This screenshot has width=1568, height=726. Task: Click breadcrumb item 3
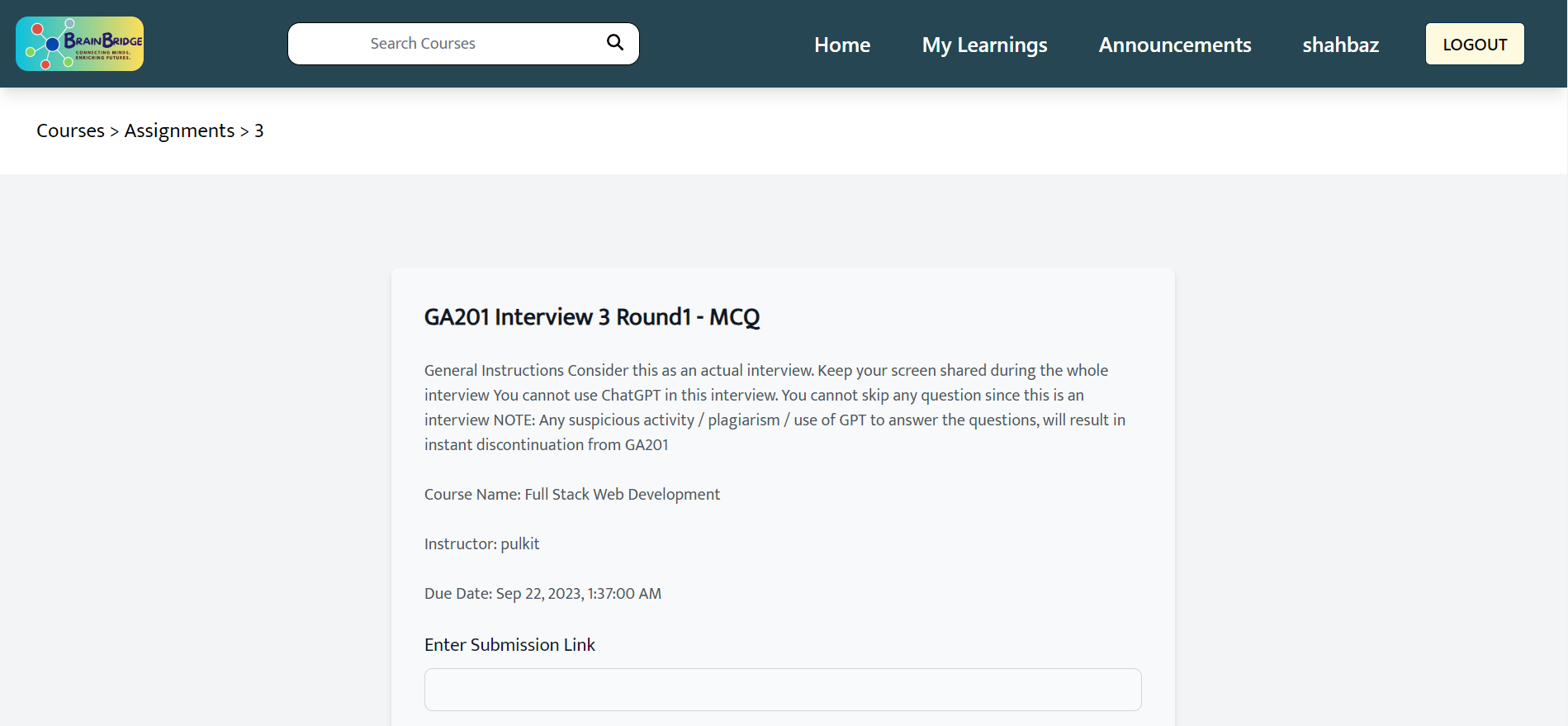tap(259, 130)
